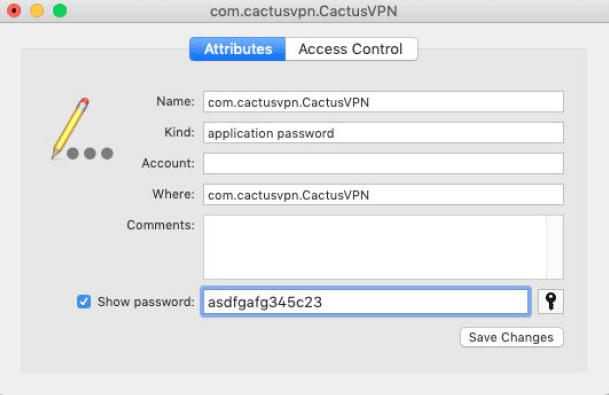609x395 pixels.
Task: Click the "Name:" label text
Action: pos(176,101)
